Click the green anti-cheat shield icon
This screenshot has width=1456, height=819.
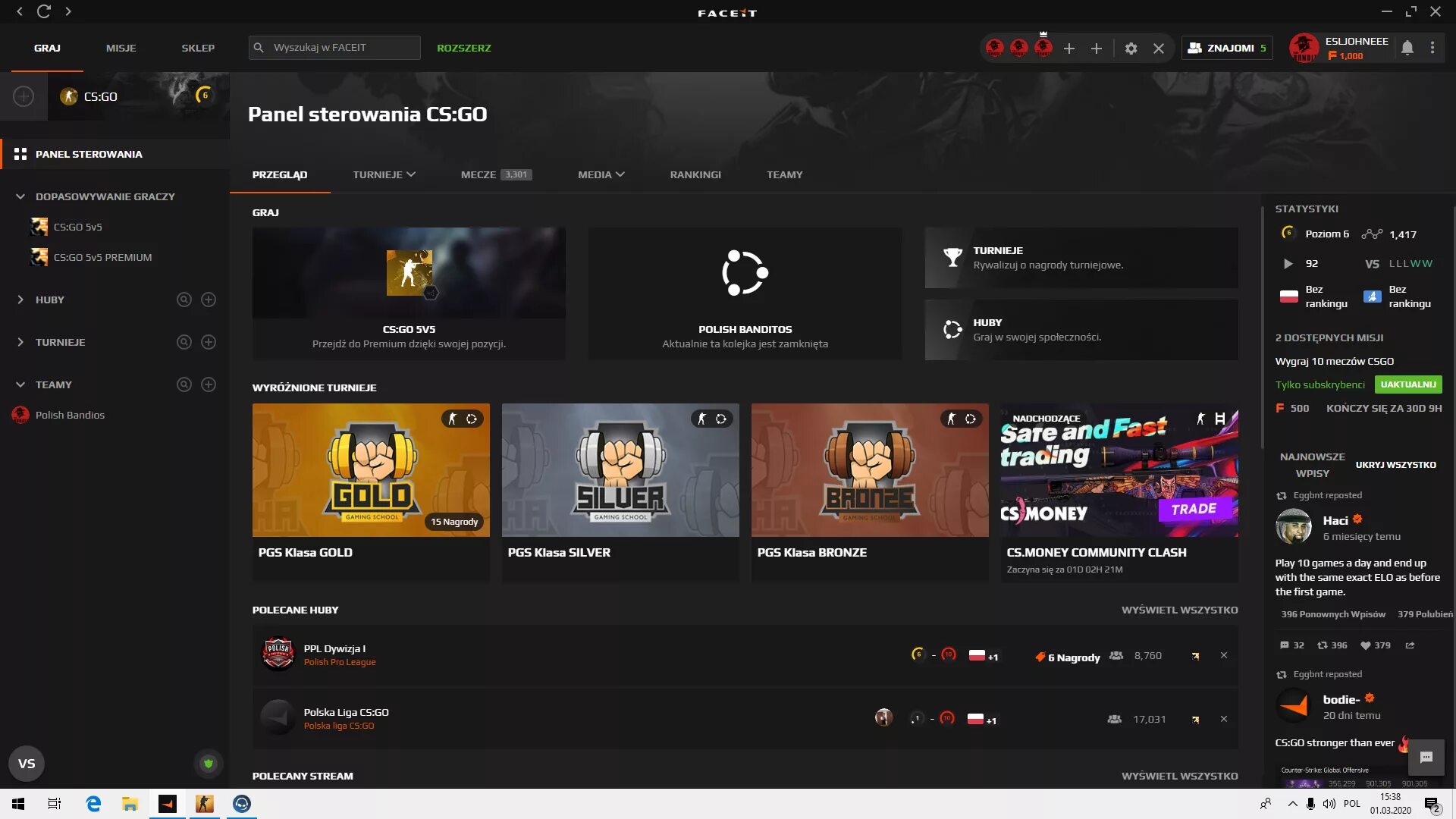(x=209, y=764)
